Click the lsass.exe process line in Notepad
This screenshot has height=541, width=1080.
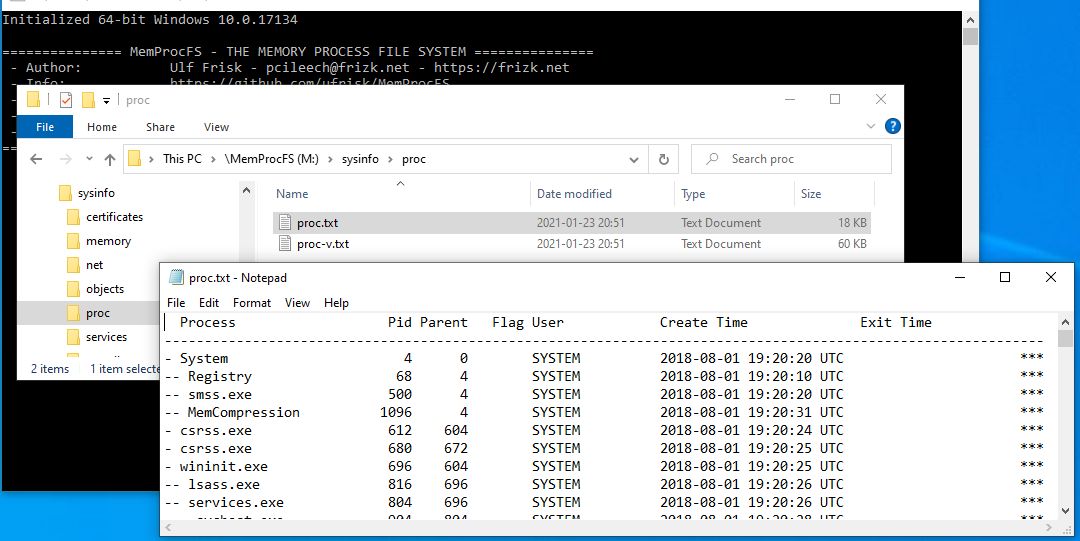click(604, 484)
